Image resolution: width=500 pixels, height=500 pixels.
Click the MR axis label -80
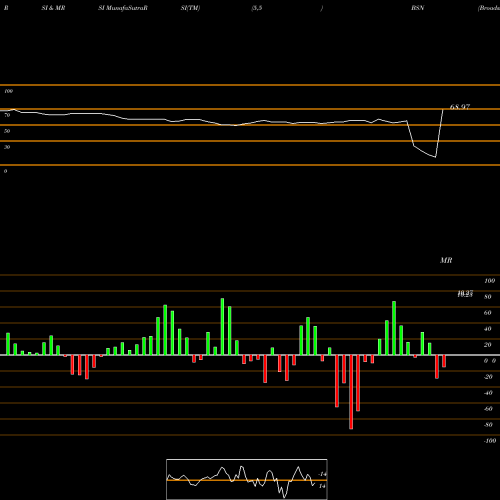(x=488, y=425)
